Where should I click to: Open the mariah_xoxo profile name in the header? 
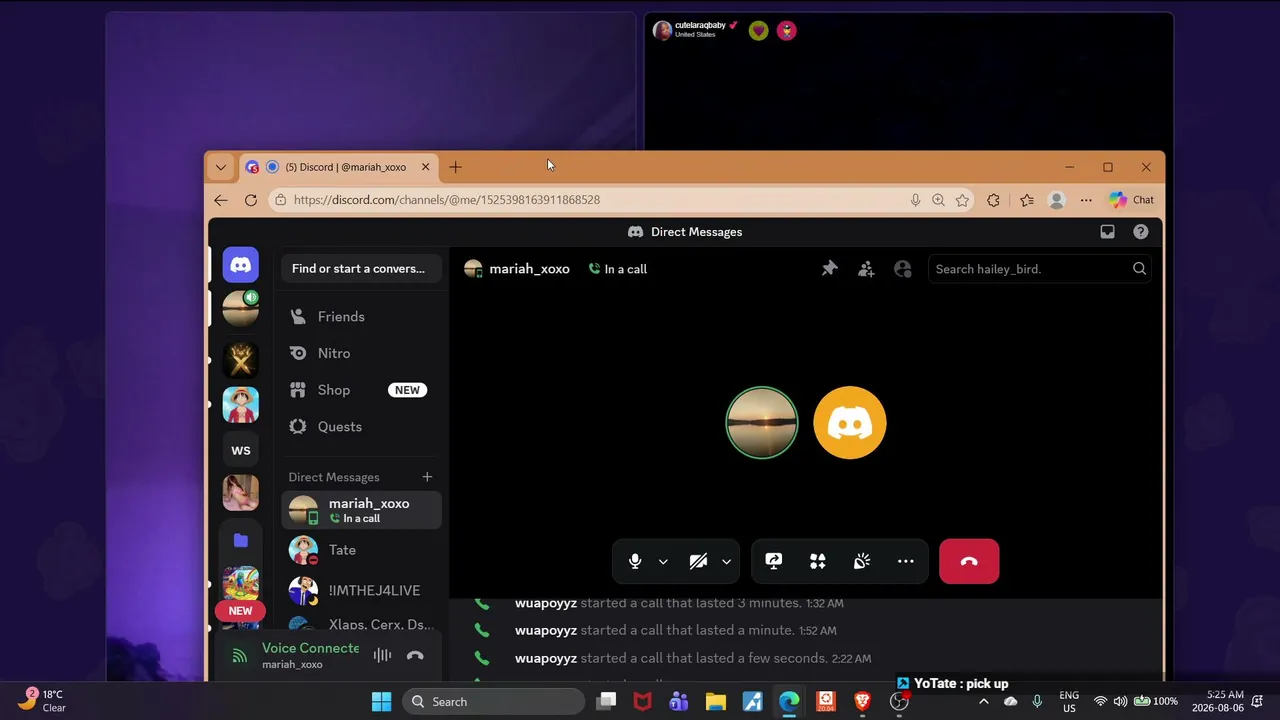tap(529, 269)
